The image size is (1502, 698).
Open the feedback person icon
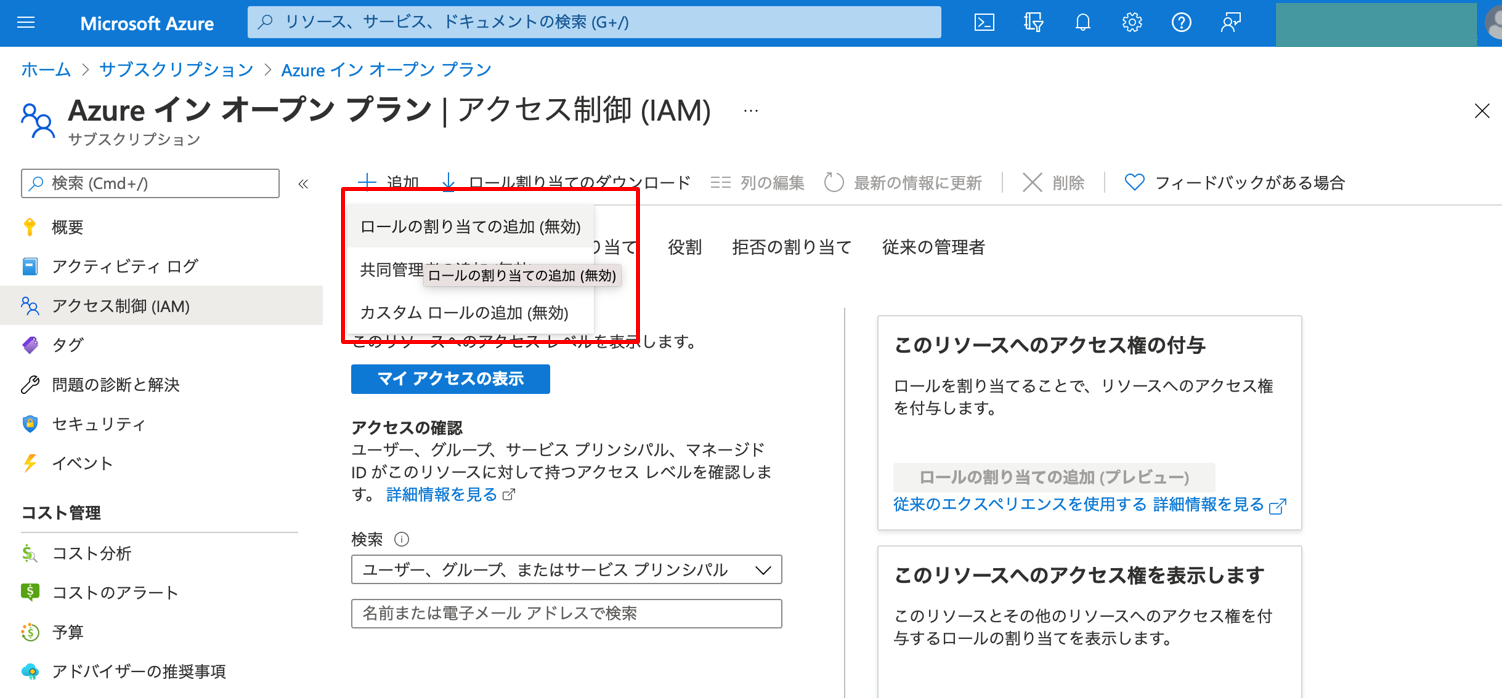tap(1231, 22)
